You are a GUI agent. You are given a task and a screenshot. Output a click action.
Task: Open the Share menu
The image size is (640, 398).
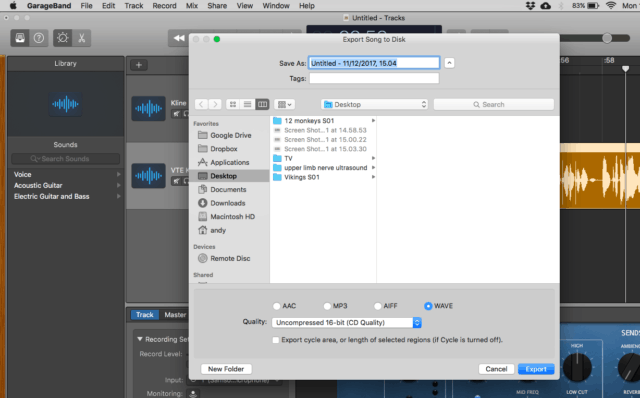[x=217, y=6]
